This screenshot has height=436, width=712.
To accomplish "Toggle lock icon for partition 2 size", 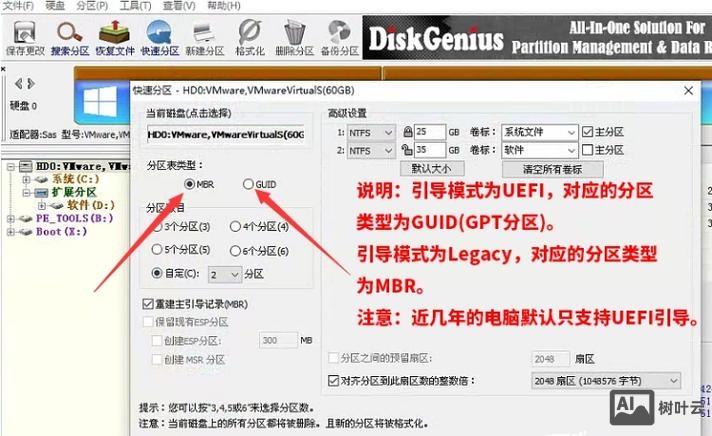I will [x=407, y=149].
